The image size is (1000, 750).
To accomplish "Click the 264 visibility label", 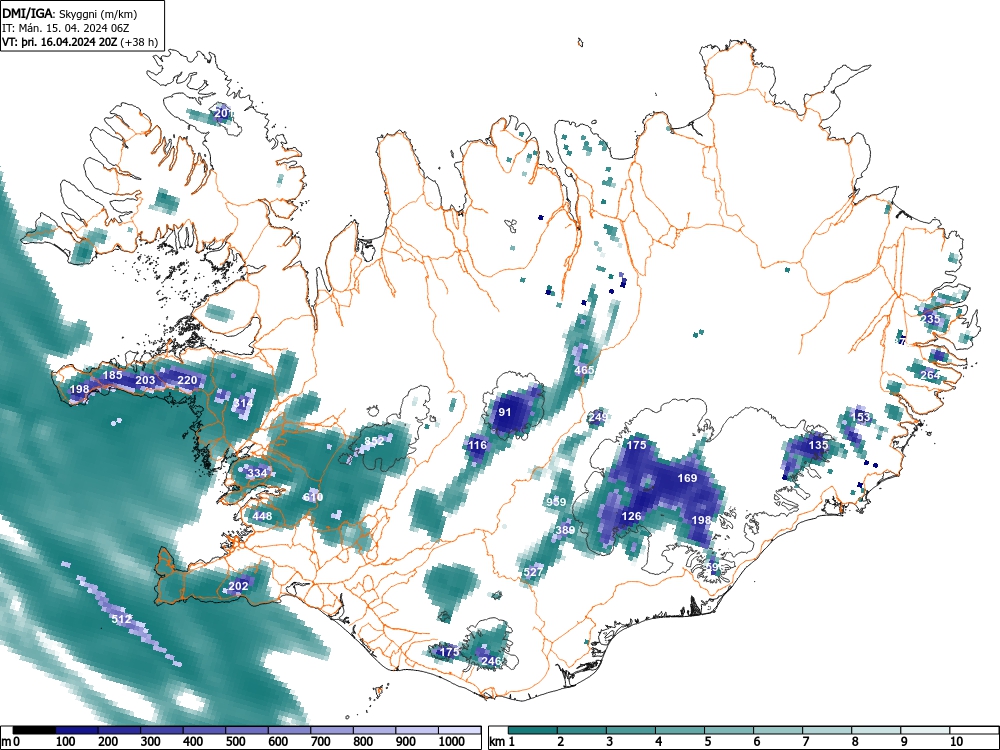I will click(930, 375).
